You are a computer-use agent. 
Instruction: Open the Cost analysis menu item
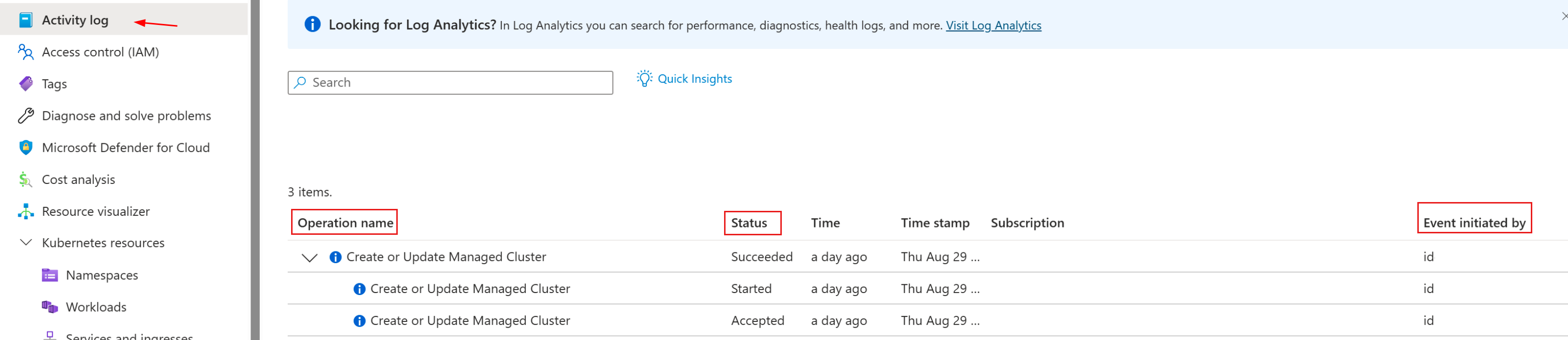coord(78,180)
